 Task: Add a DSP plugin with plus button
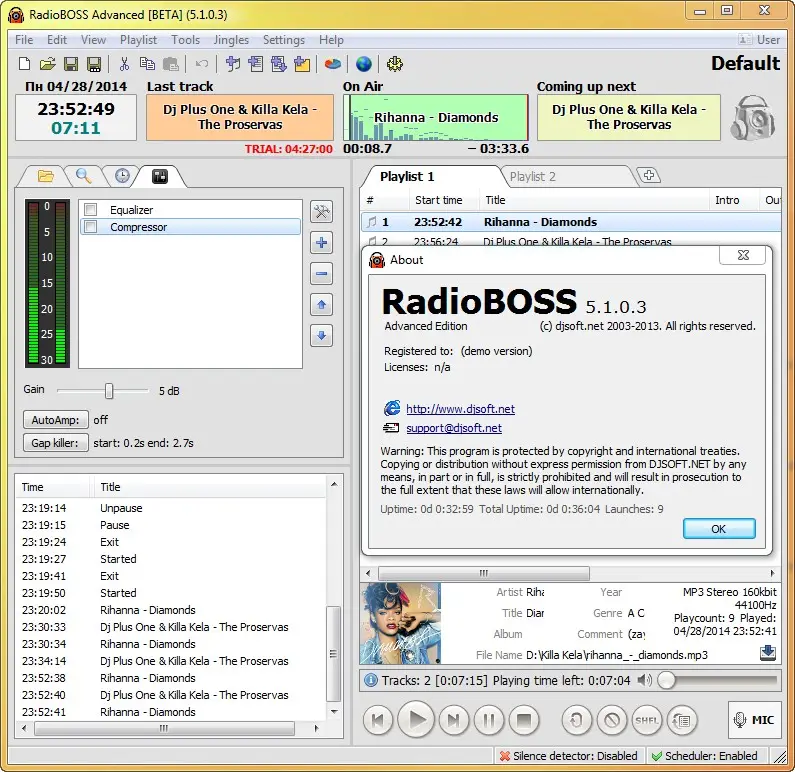321,243
